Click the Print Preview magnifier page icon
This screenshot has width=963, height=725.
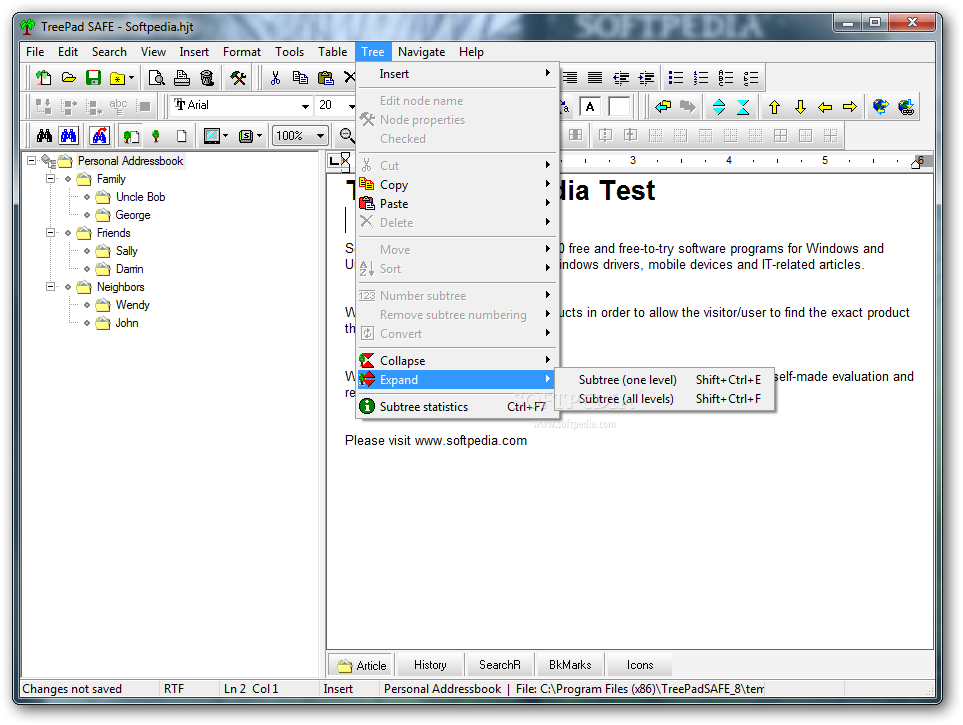(157, 78)
